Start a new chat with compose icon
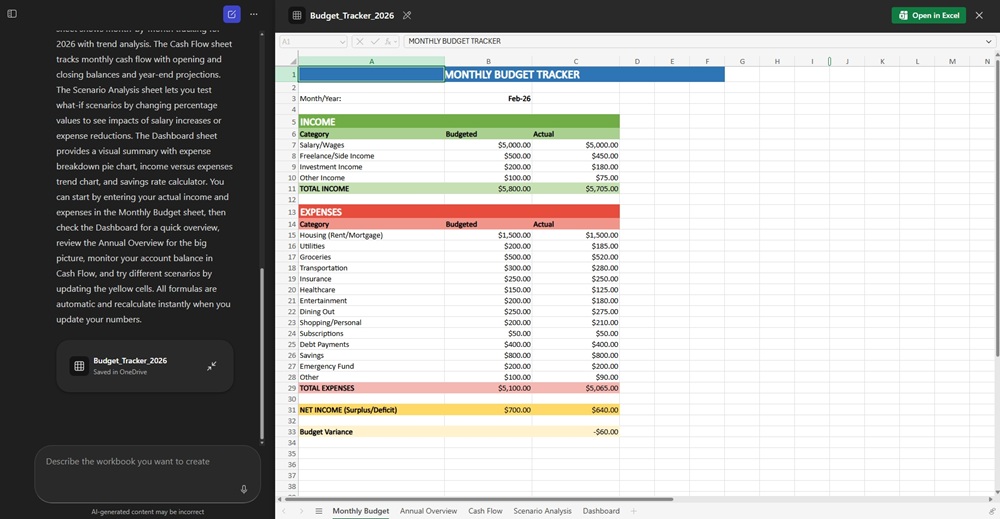Viewport: 1000px width, 519px height. 232,14
